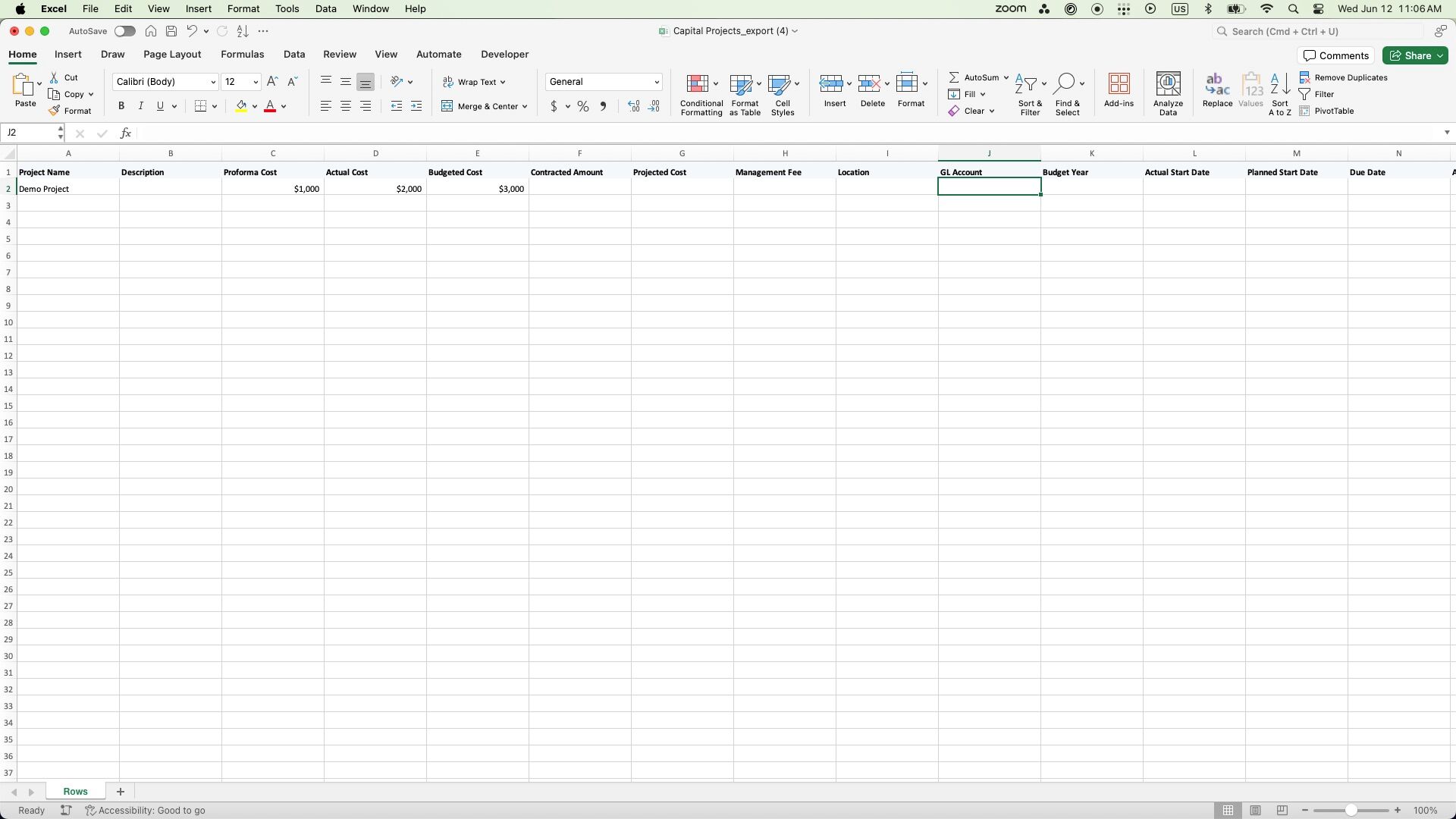Open the Merge & Center dropdown arrow

[x=525, y=107]
